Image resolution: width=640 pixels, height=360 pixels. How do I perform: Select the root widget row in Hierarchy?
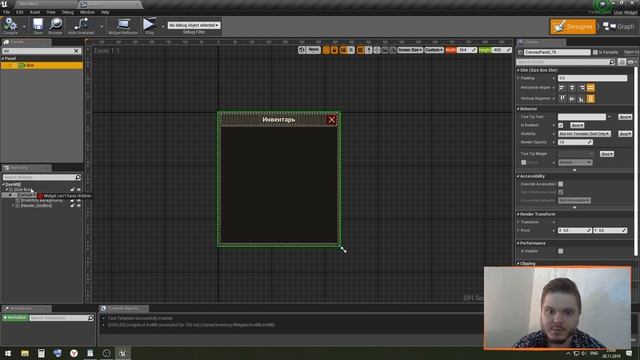41,184
